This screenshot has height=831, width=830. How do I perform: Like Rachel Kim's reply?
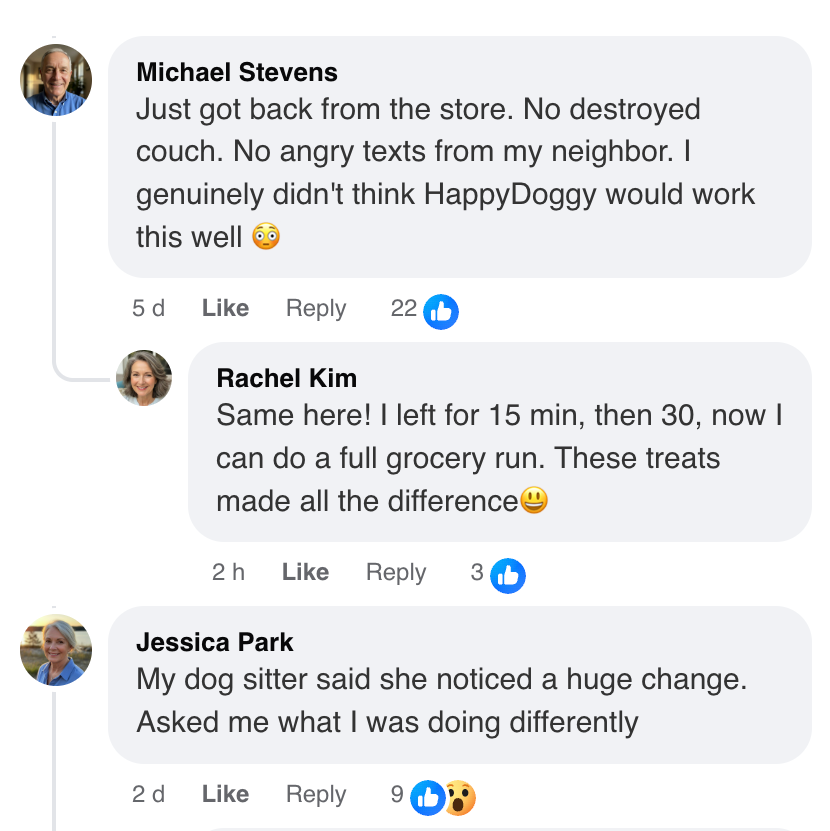point(305,573)
